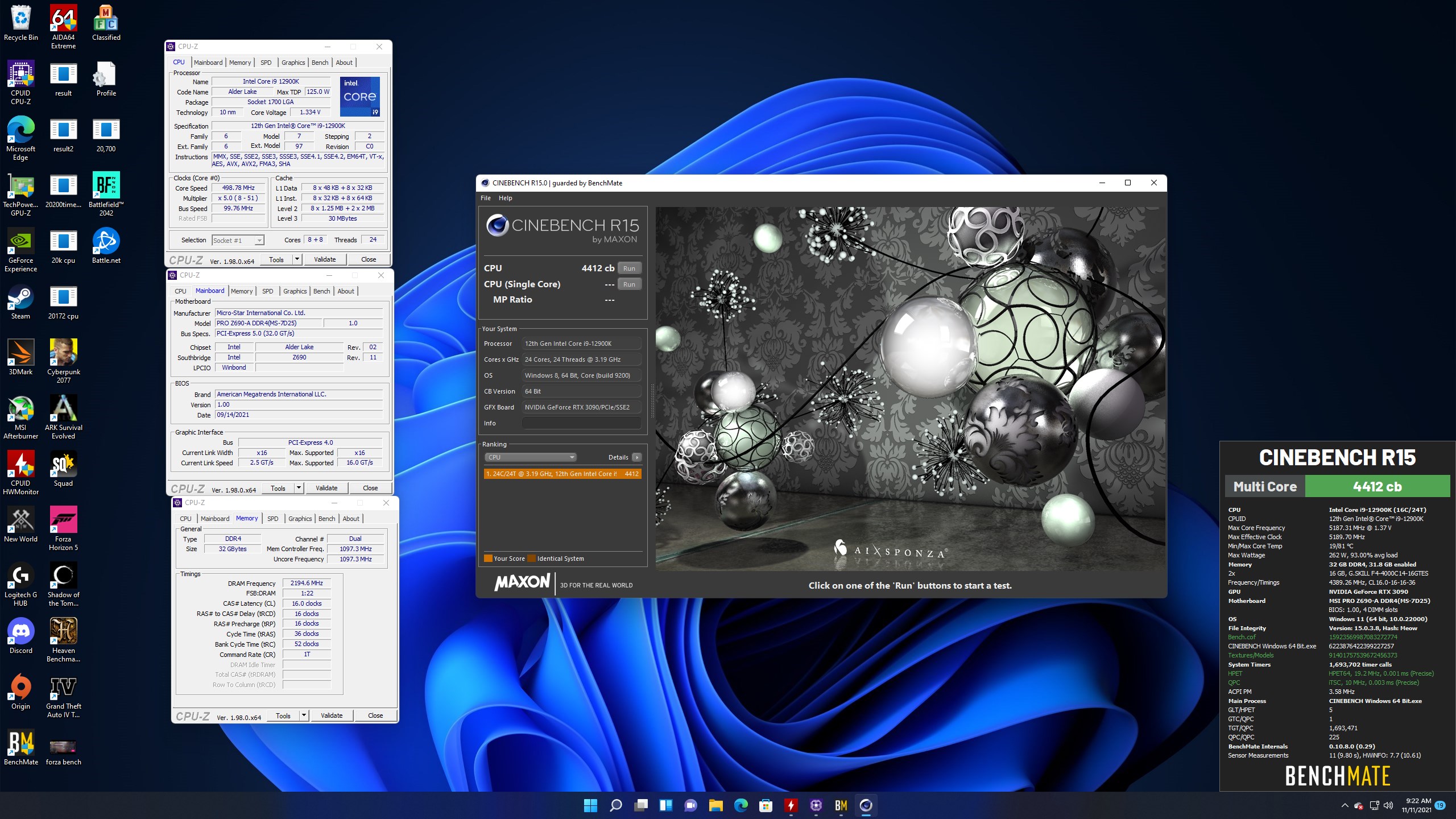
Task: Open Microsoft Store from taskbar
Action: tap(766, 805)
